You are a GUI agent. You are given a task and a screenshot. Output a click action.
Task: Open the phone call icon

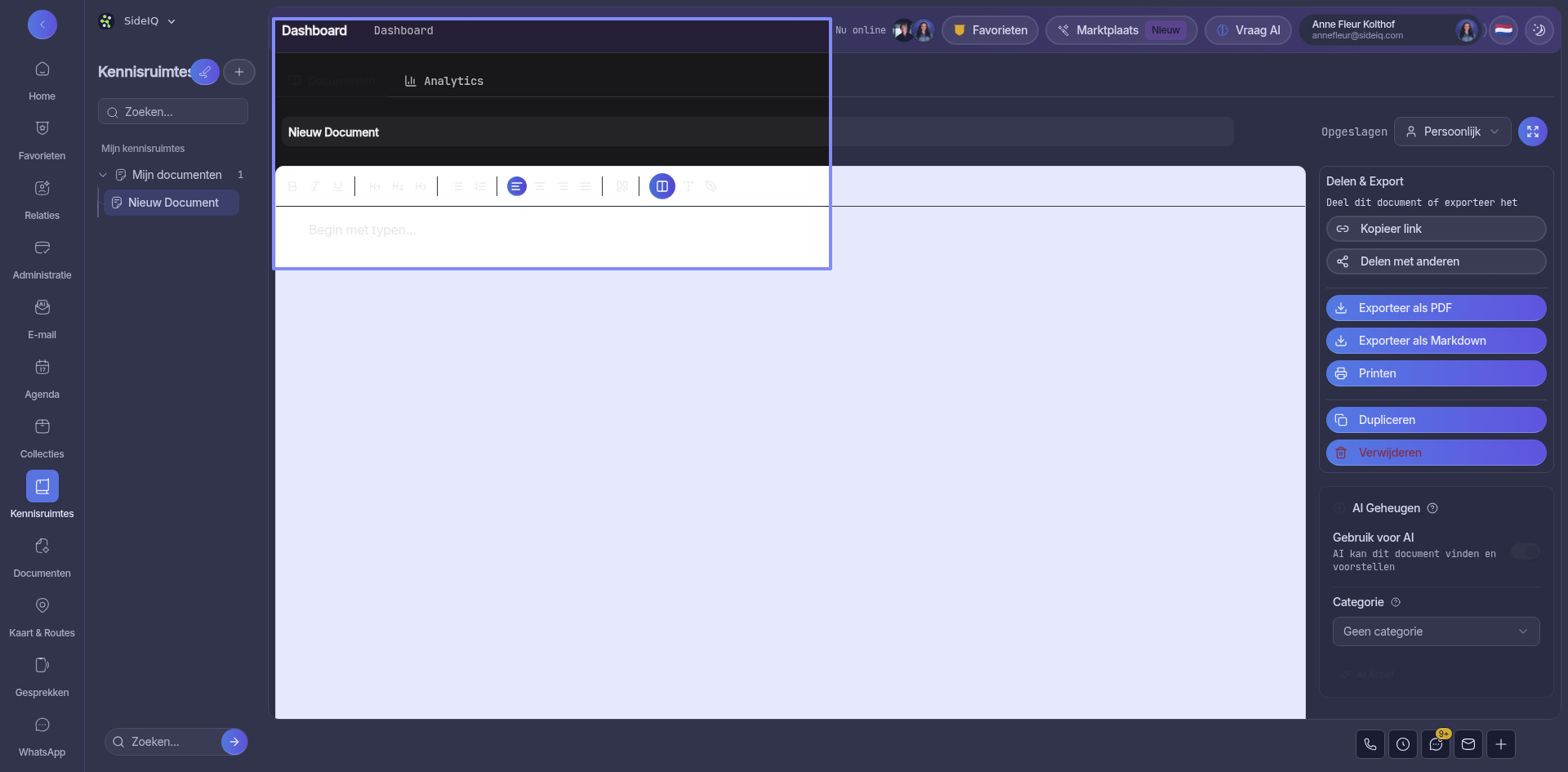[x=1370, y=744]
